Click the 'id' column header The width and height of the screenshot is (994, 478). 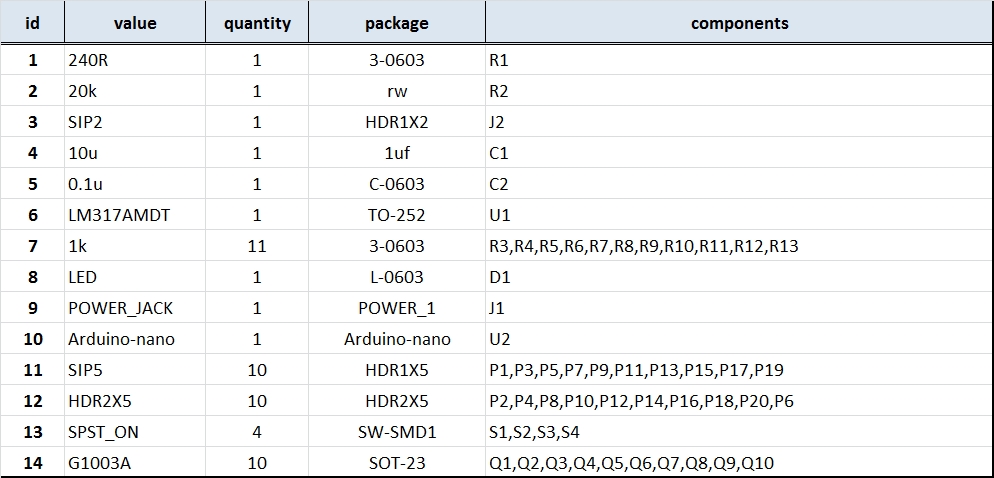coord(32,23)
